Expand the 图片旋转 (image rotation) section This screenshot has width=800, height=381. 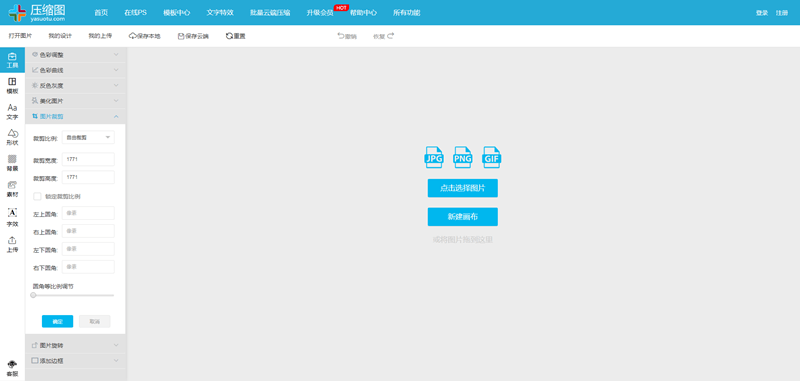pos(76,345)
